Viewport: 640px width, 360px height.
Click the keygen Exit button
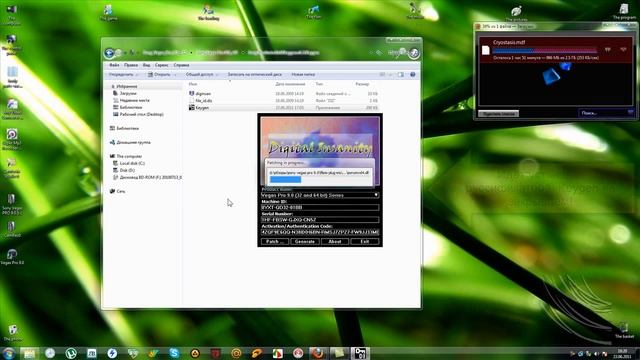coord(364,242)
